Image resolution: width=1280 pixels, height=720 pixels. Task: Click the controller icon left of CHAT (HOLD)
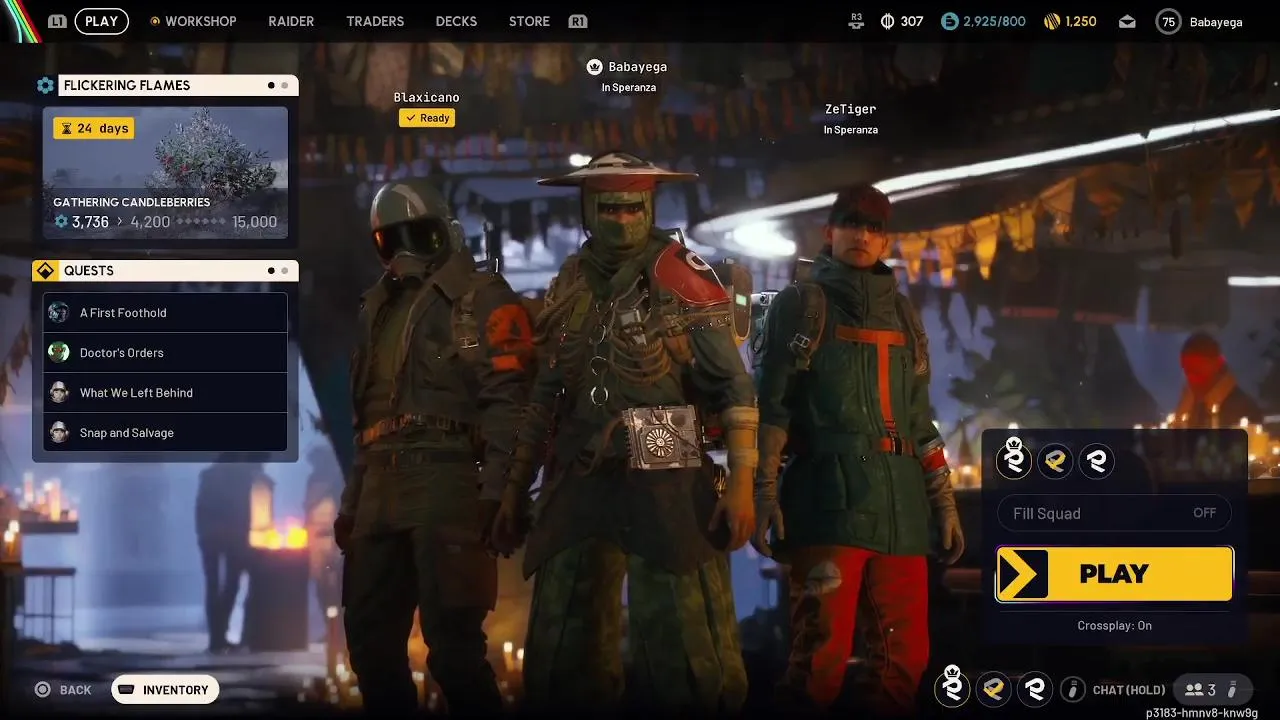coord(1073,689)
